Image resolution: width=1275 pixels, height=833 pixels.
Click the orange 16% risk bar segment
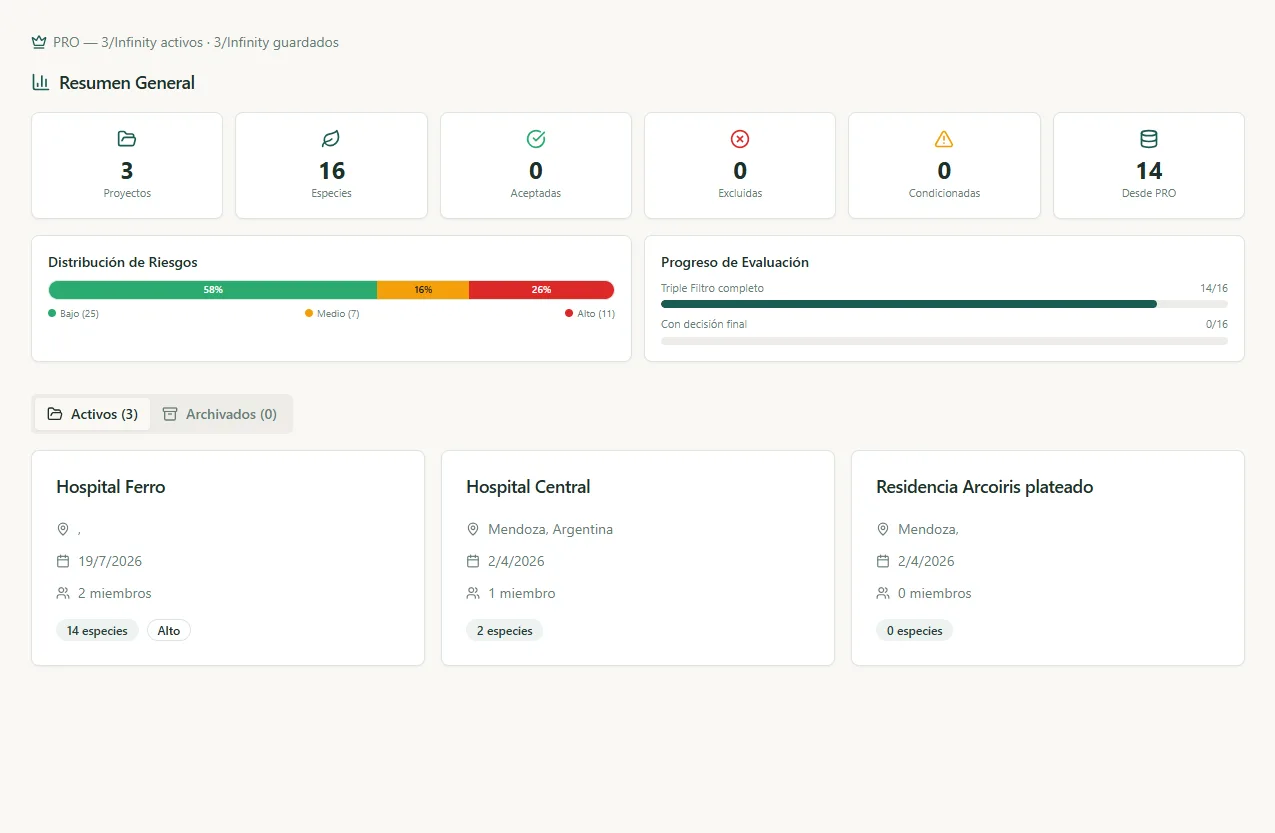pos(423,290)
